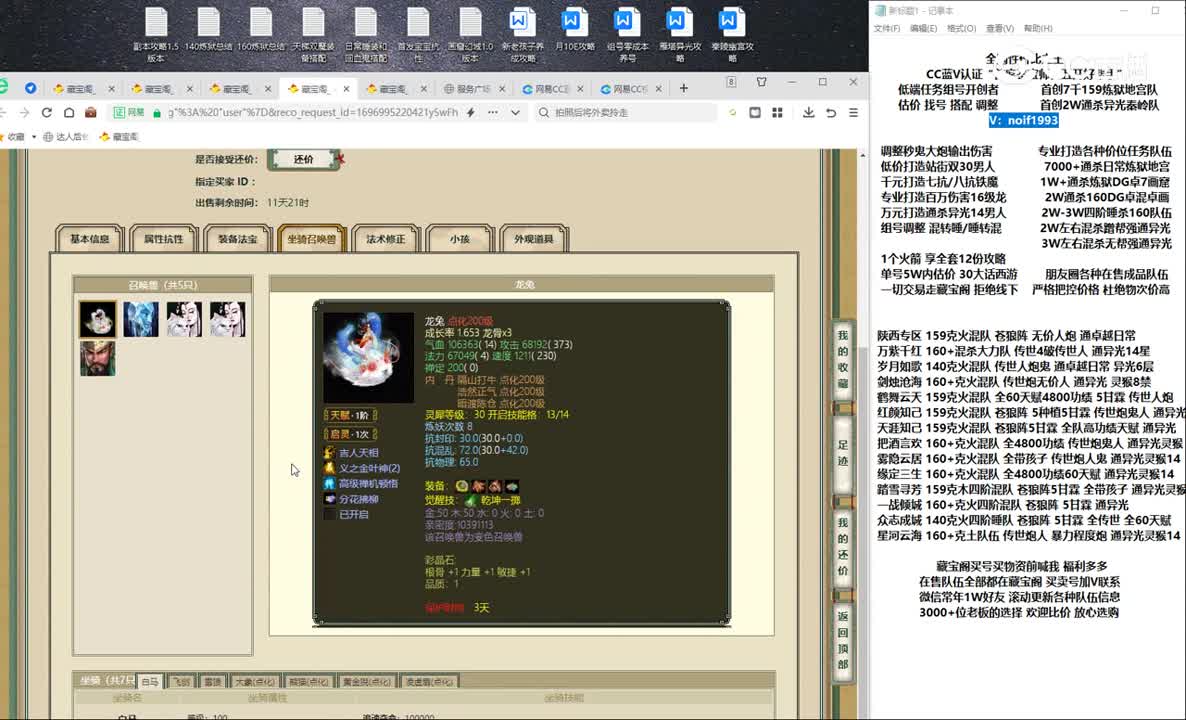Click 返回顶部 side button

(843, 640)
